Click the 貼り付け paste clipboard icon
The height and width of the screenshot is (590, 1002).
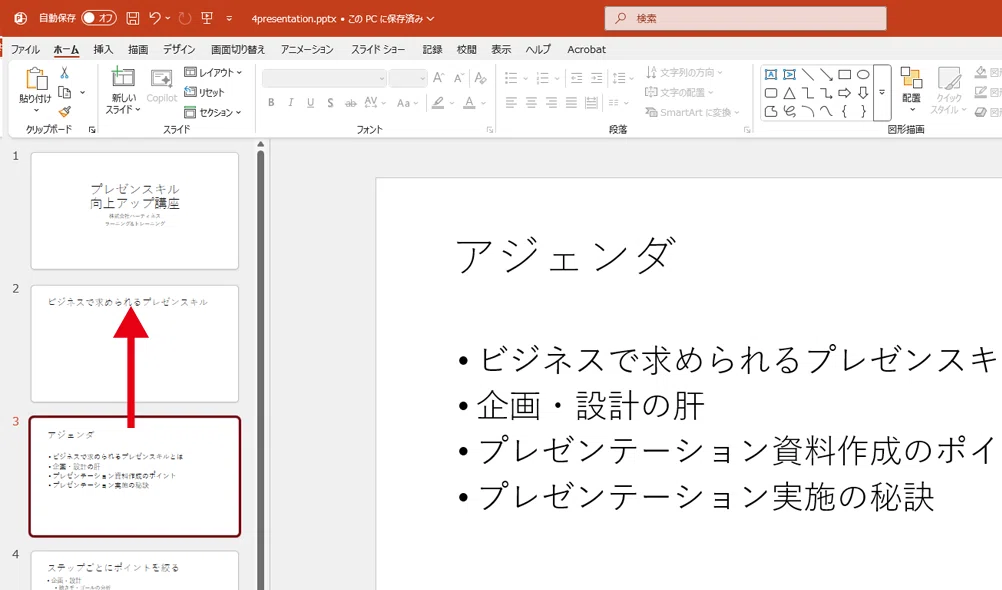coord(36,80)
